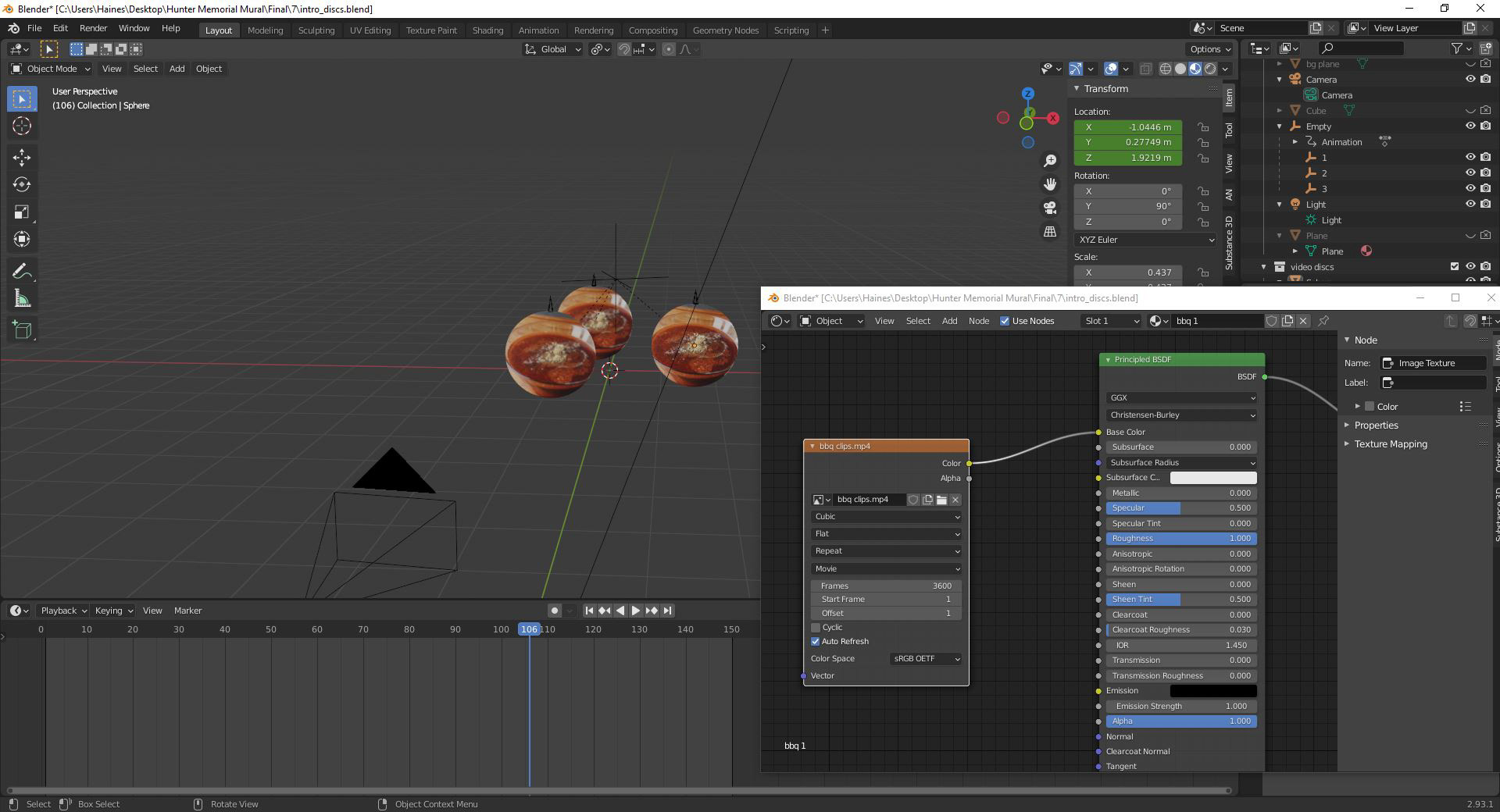The image size is (1500, 812).
Task: Open Repeat extension dropdown
Action: (886, 551)
